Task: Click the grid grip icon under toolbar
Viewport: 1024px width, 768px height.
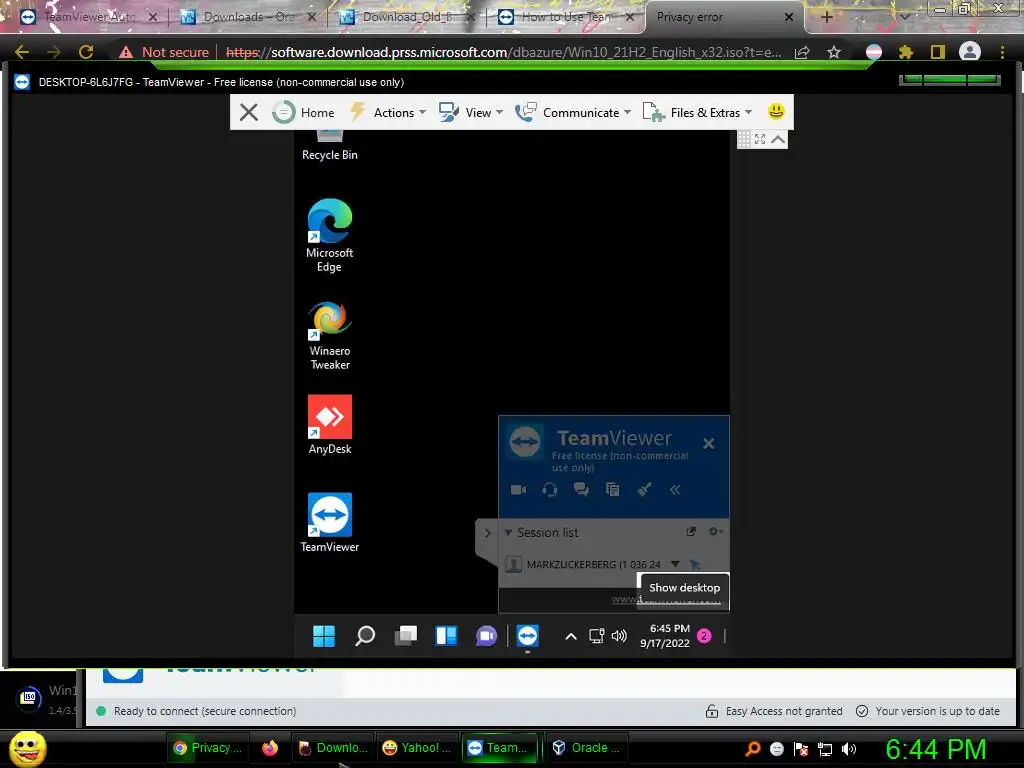Action: coord(744,139)
